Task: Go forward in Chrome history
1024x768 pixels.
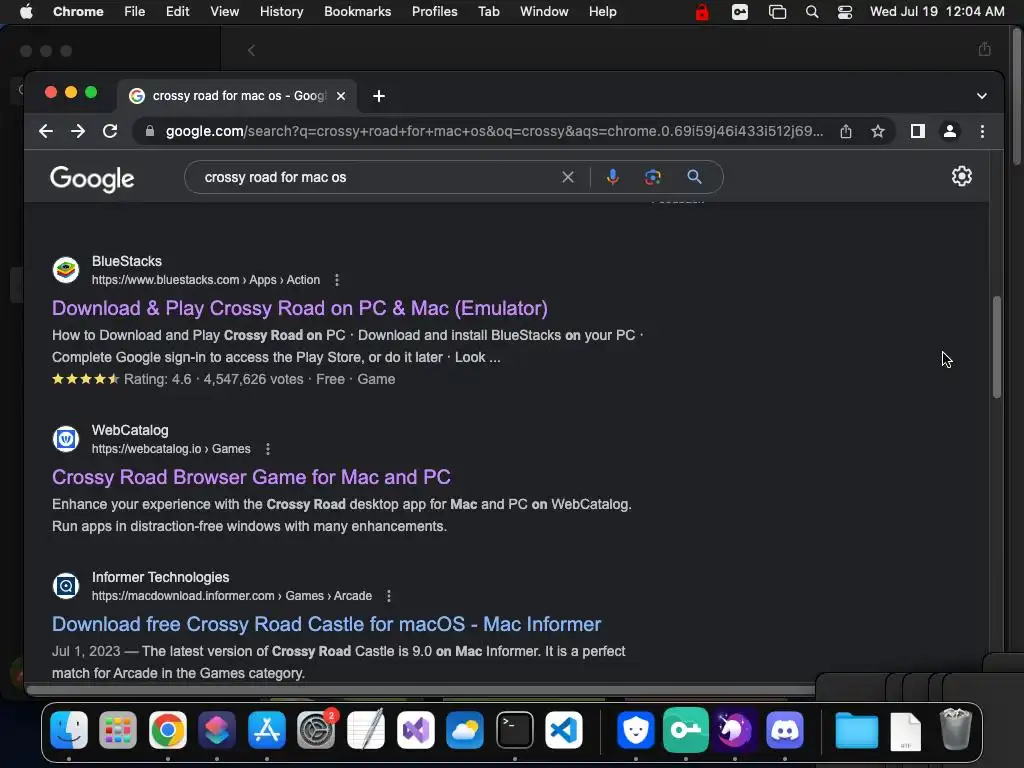Action: (x=78, y=131)
